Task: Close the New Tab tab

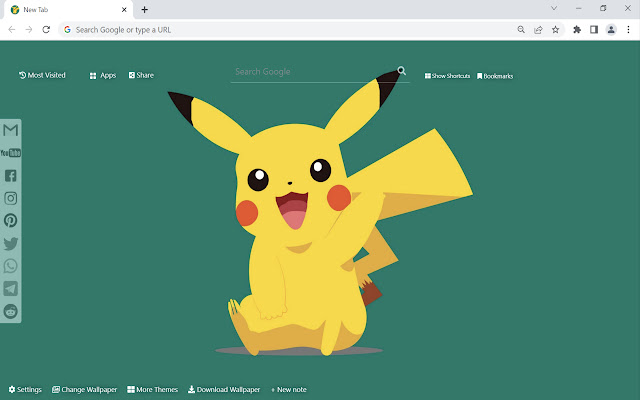Action: (x=124, y=9)
